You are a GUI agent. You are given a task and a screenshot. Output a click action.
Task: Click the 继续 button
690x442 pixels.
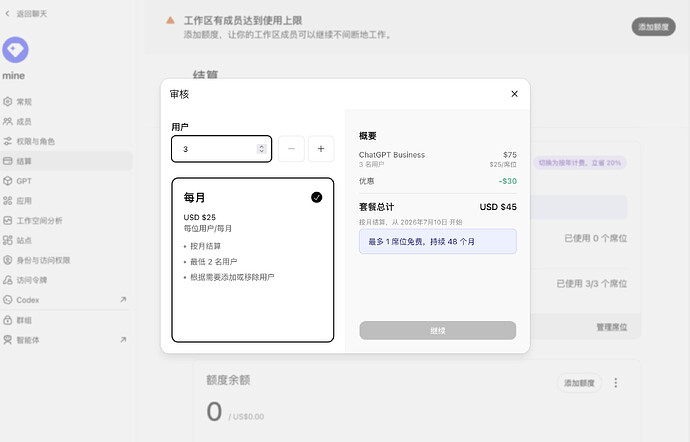pos(438,330)
